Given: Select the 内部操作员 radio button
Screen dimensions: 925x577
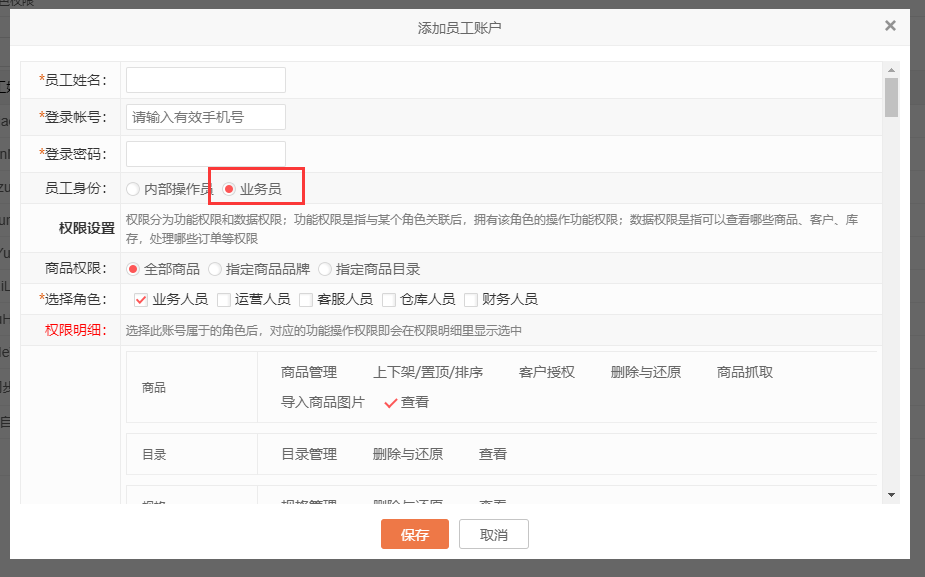Looking at the screenshot, I should pyautogui.click(x=133, y=189).
